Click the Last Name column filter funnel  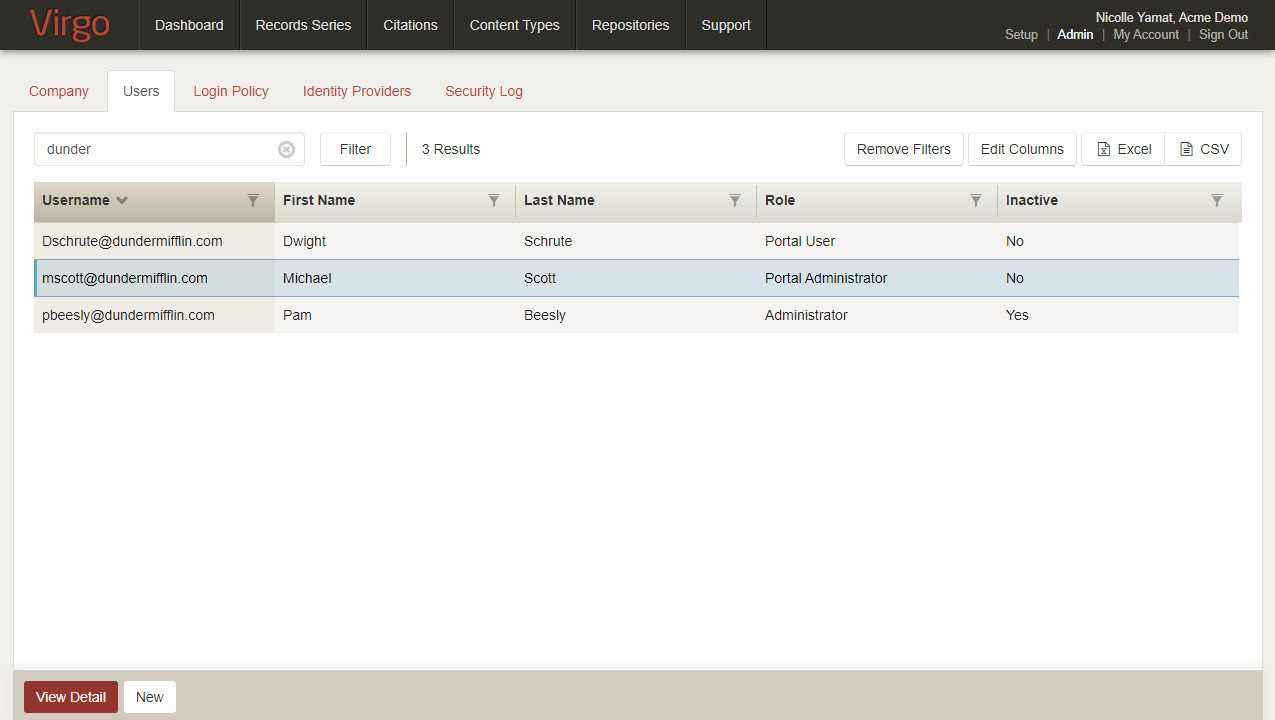735,201
